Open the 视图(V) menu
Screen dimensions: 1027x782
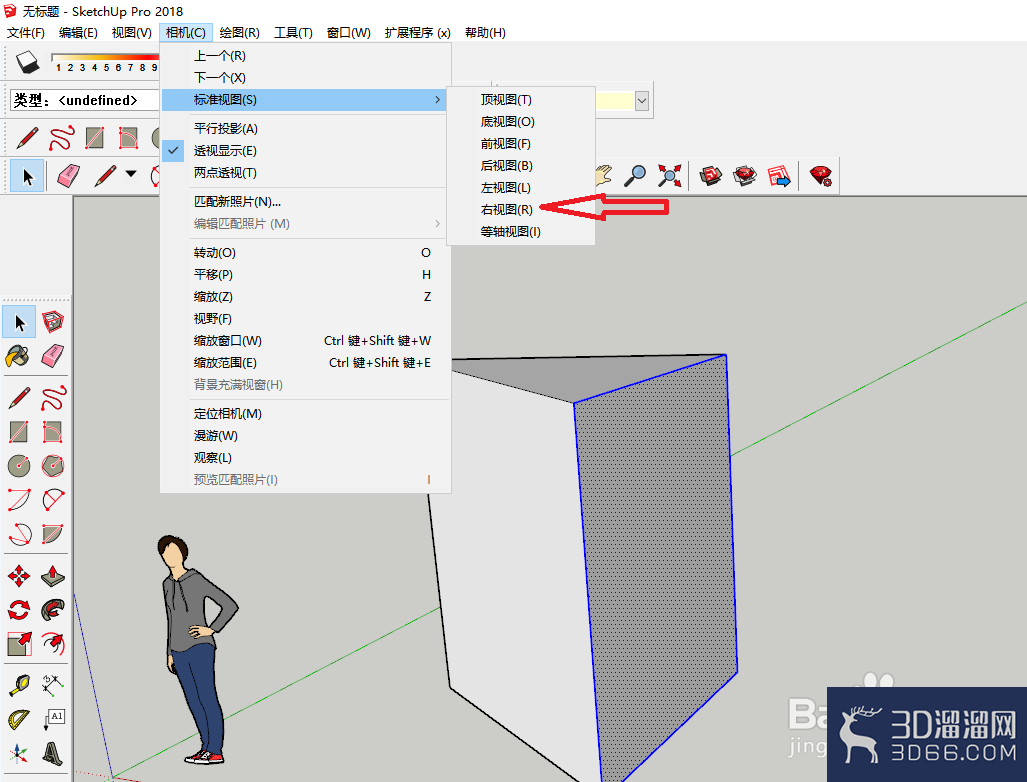pyautogui.click(x=132, y=32)
